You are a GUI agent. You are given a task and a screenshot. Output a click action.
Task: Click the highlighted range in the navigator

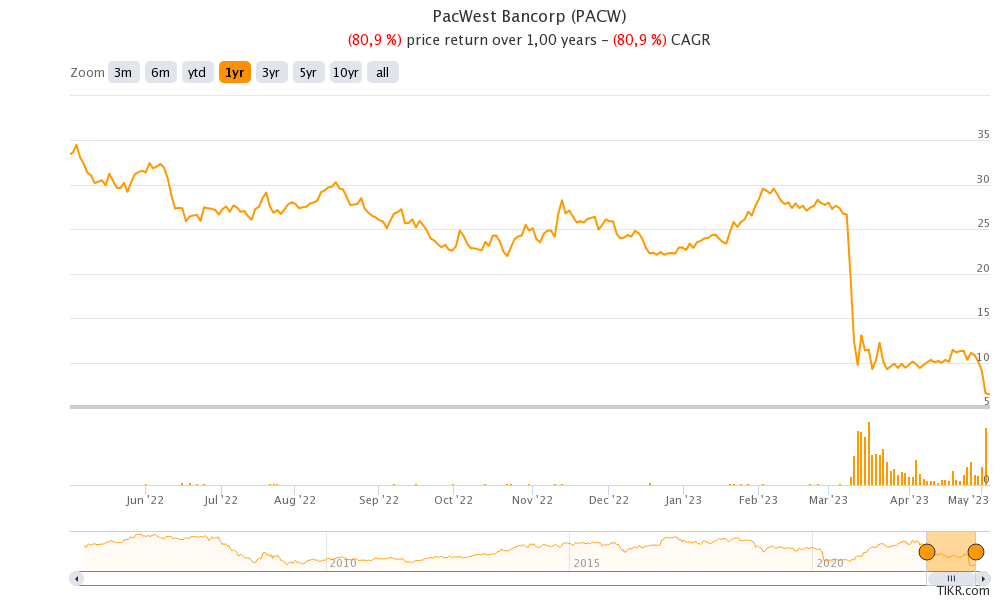(951, 552)
